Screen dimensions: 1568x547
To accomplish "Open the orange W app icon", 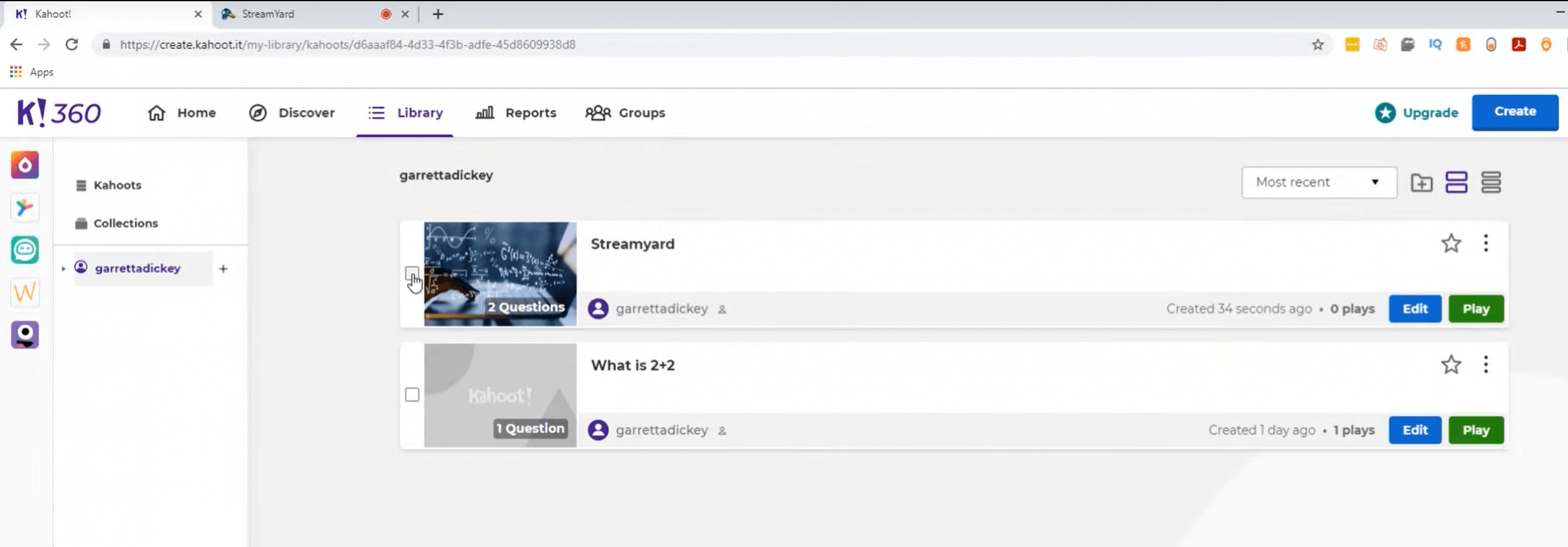I will click(25, 292).
